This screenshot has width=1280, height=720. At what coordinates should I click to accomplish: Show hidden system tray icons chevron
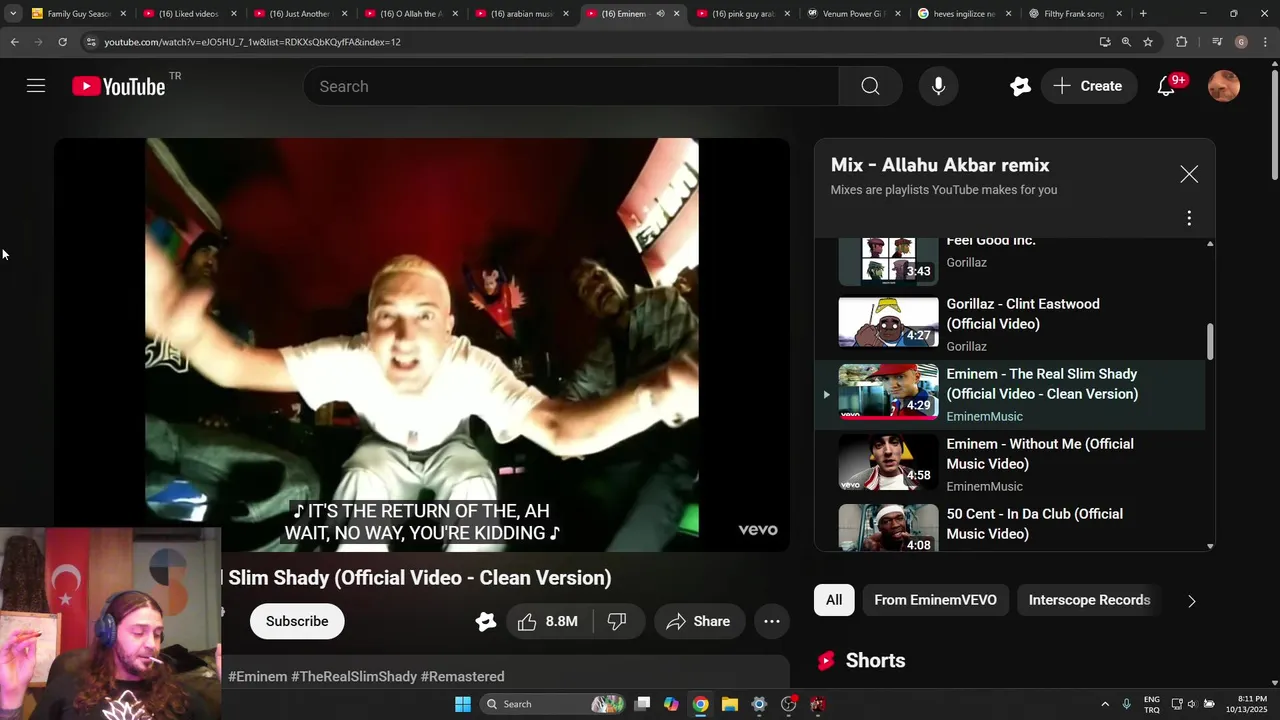[x=1105, y=704]
